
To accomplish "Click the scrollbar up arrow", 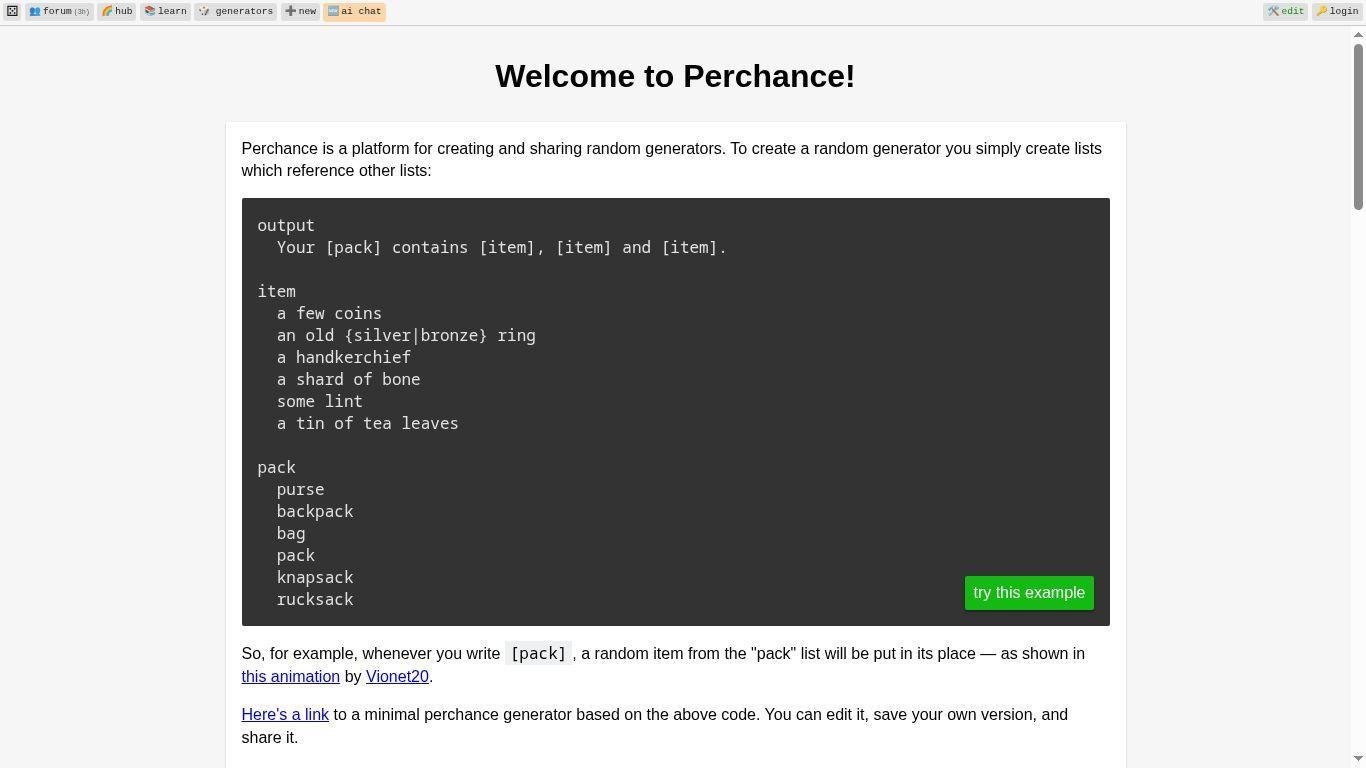I will coord(1358,34).
